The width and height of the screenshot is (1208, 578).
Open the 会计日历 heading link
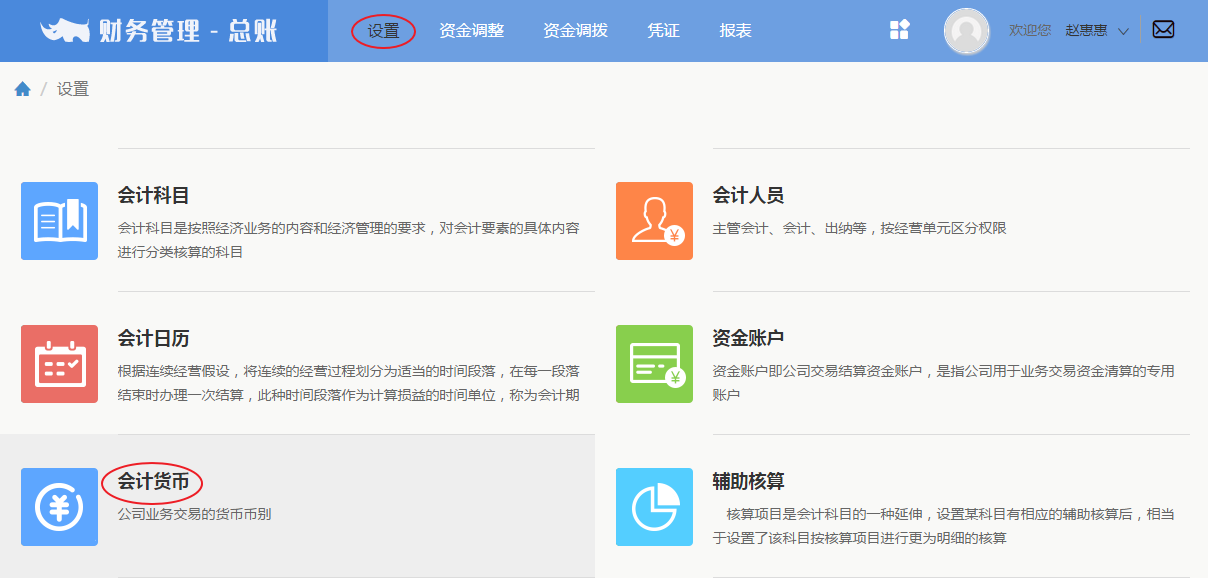pos(154,338)
